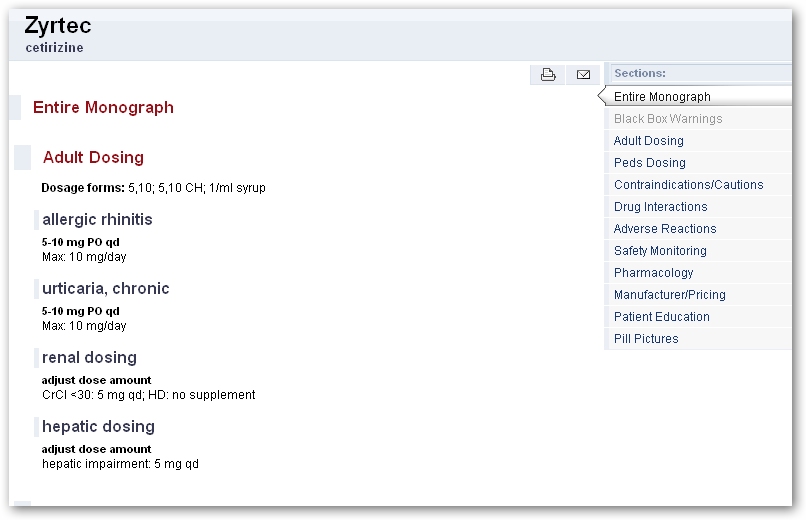View the Drug Interactions section
This screenshot has width=806, height=520.
coord(660,207)
